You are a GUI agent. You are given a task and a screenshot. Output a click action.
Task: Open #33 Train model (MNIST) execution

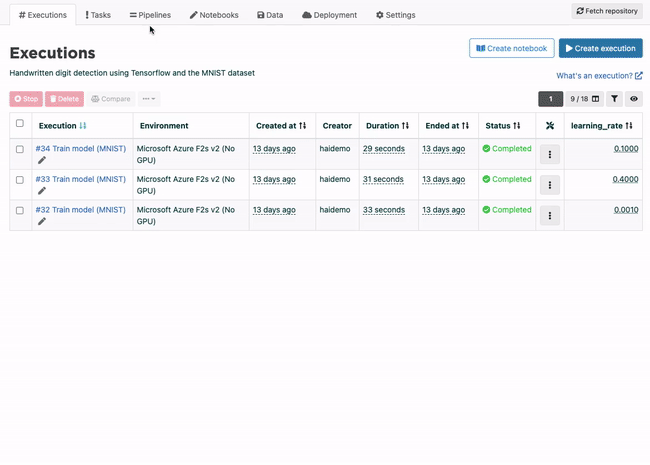[80, 179]
